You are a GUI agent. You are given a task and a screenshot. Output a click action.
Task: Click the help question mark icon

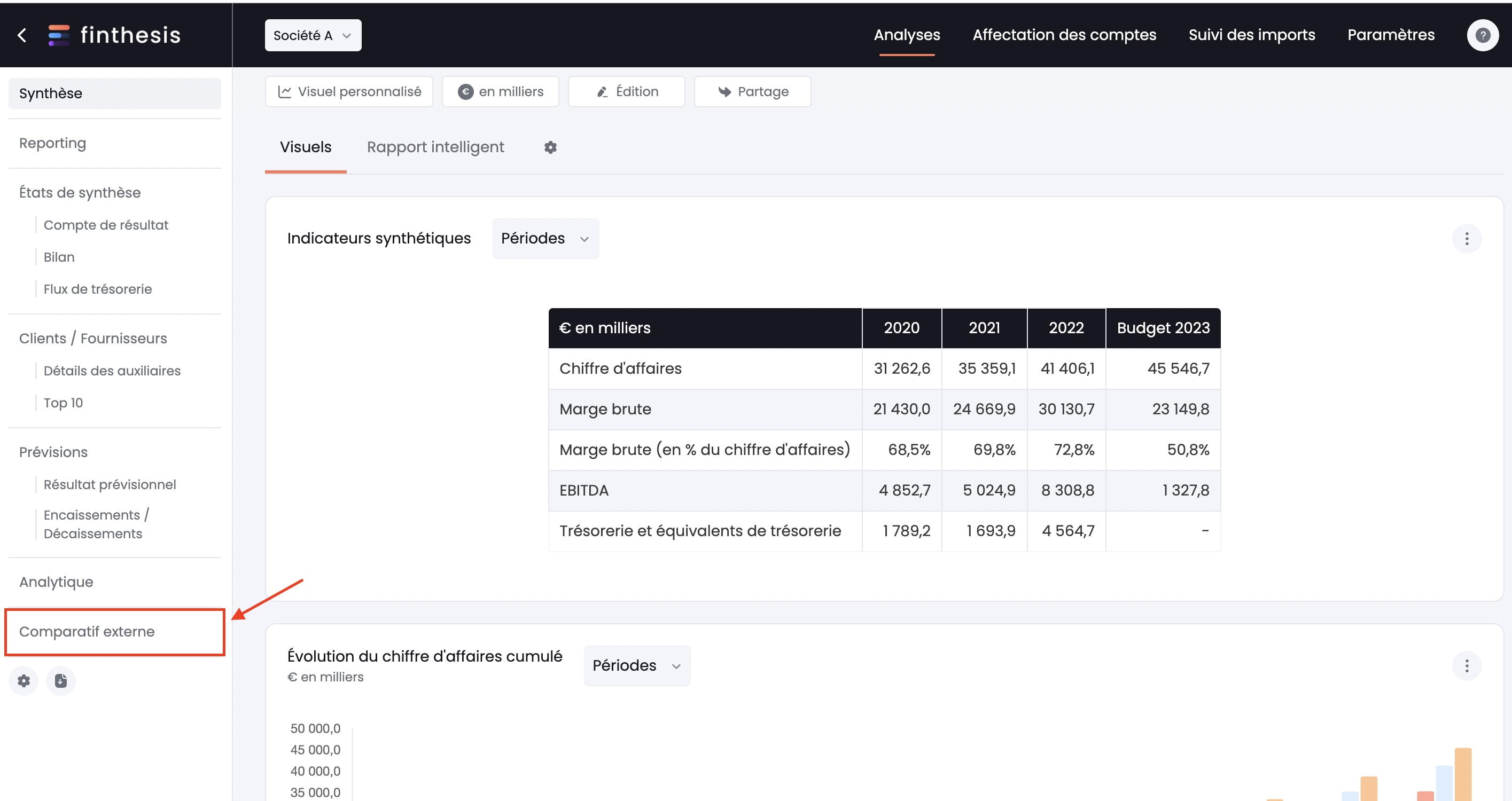[x=1483, y=35]
